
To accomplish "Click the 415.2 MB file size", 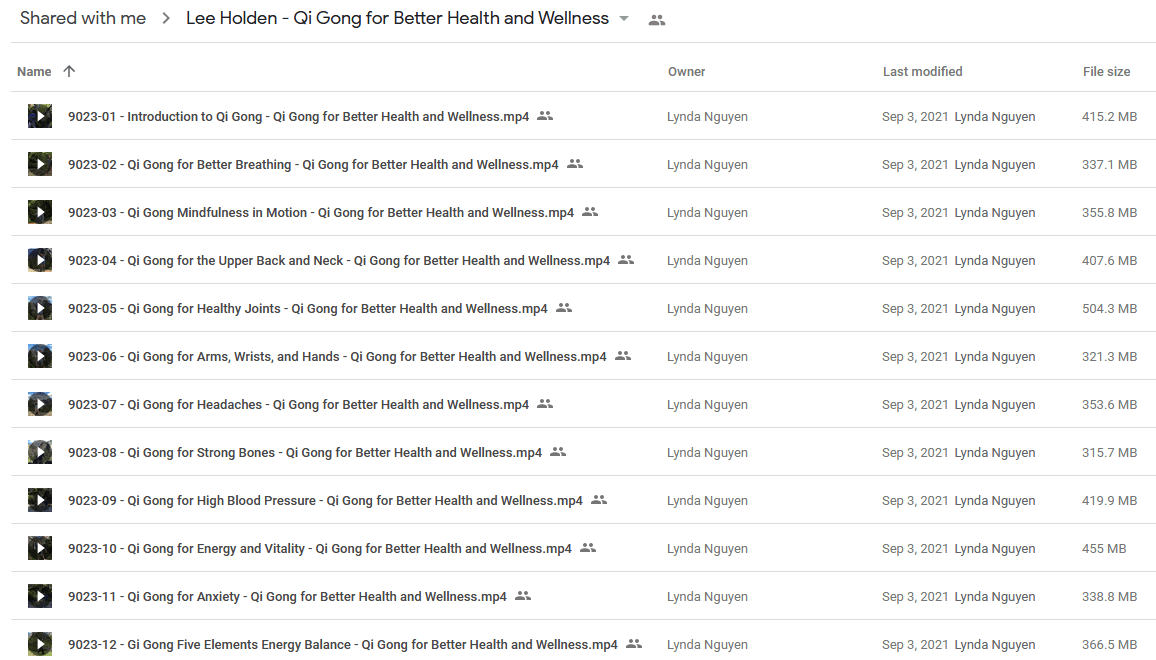I will pyautogui.click(x=1110, y=117).
